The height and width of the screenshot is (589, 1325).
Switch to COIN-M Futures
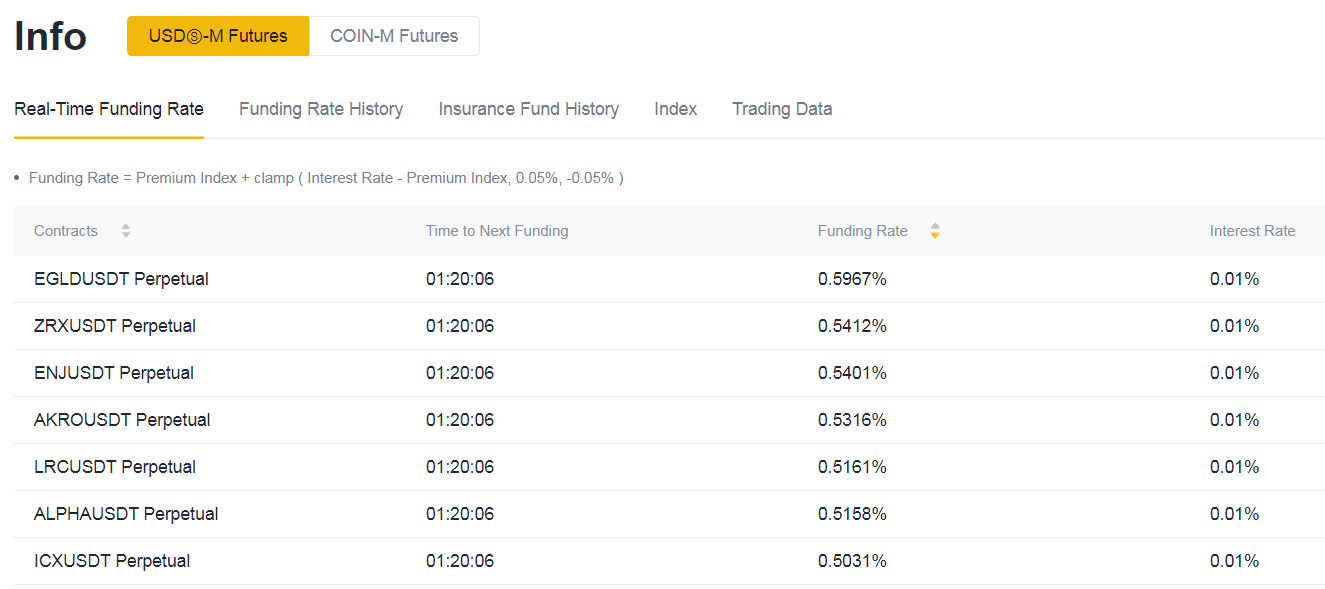(394, 36)
